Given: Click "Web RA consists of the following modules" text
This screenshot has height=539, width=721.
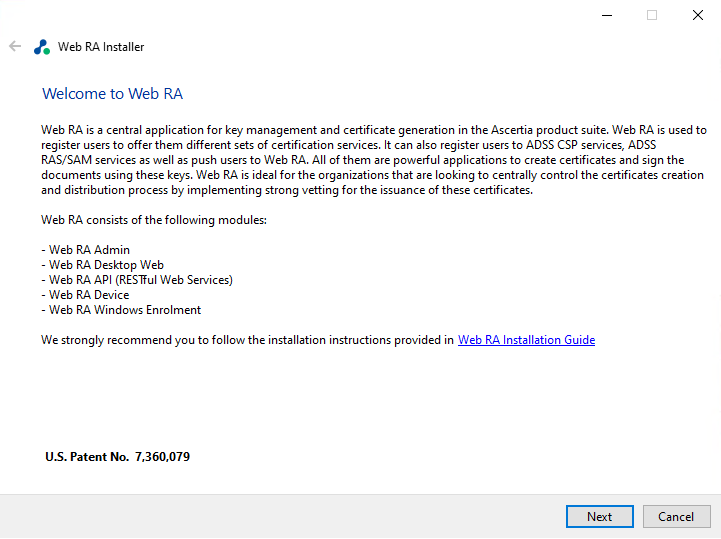Looking at the screenshot, I should tap(154, 220).
